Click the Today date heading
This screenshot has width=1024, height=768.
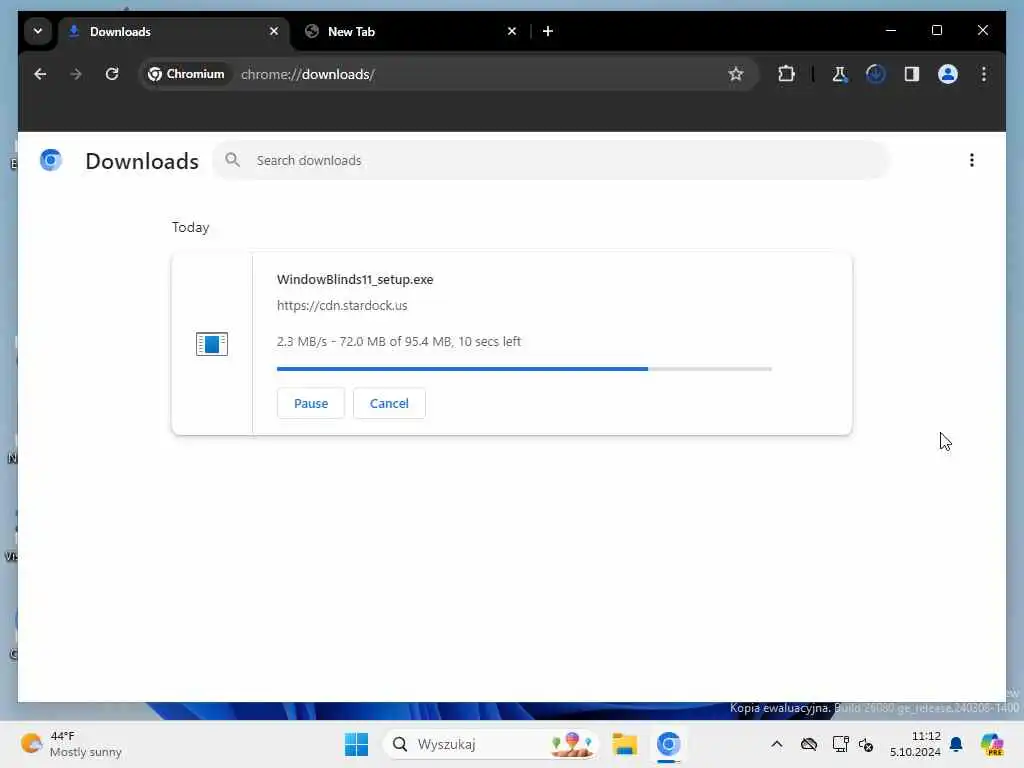pyautogui.click(x=191, y=227)
